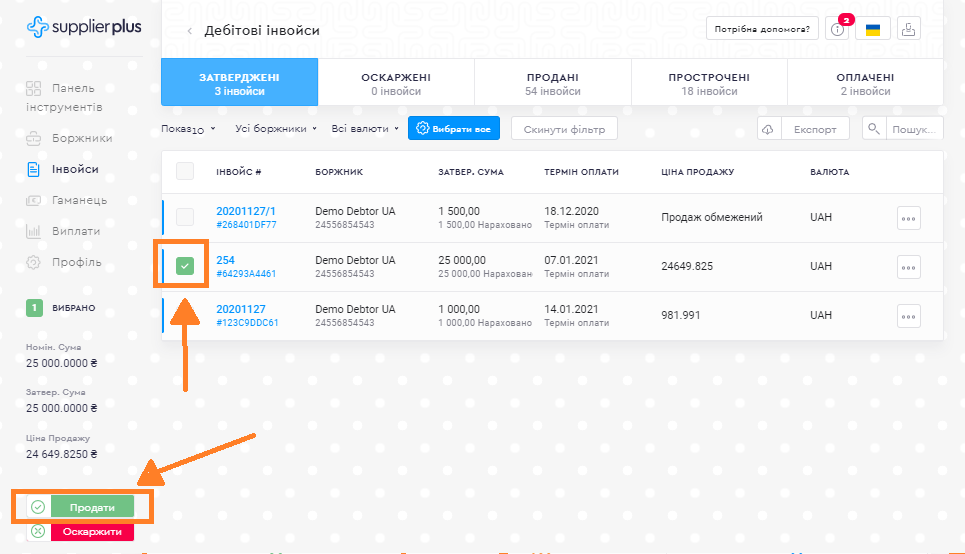
Task: Open three-dot menu for invoice 20201127
Action: 908,316
